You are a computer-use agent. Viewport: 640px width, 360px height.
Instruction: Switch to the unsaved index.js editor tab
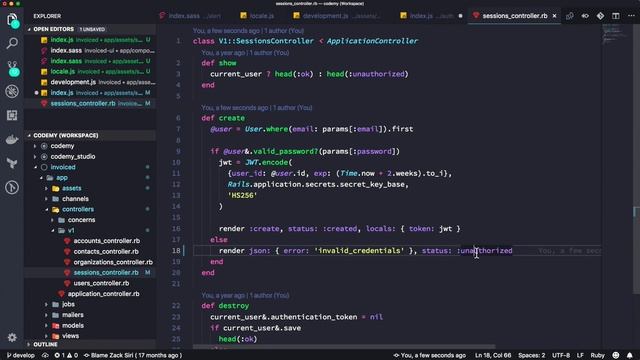pyautogui.click(x=432, y=16)
